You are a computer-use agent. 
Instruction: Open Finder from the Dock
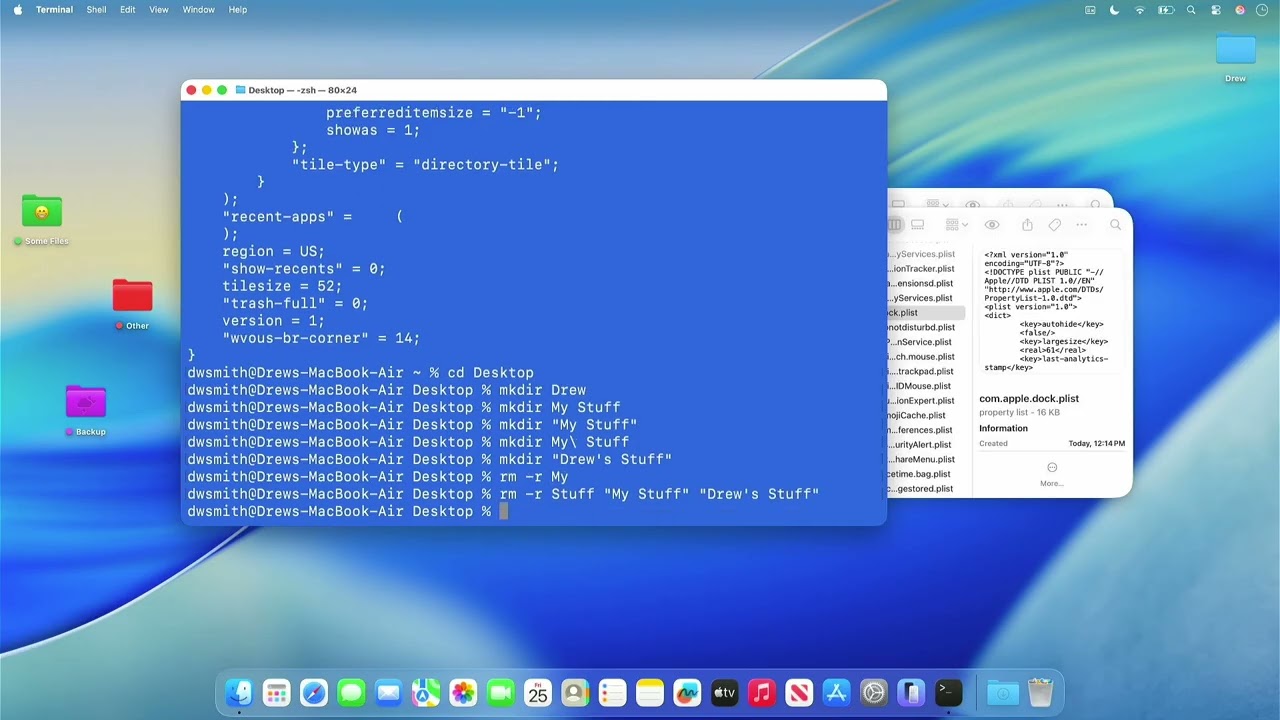click(239, 692)
